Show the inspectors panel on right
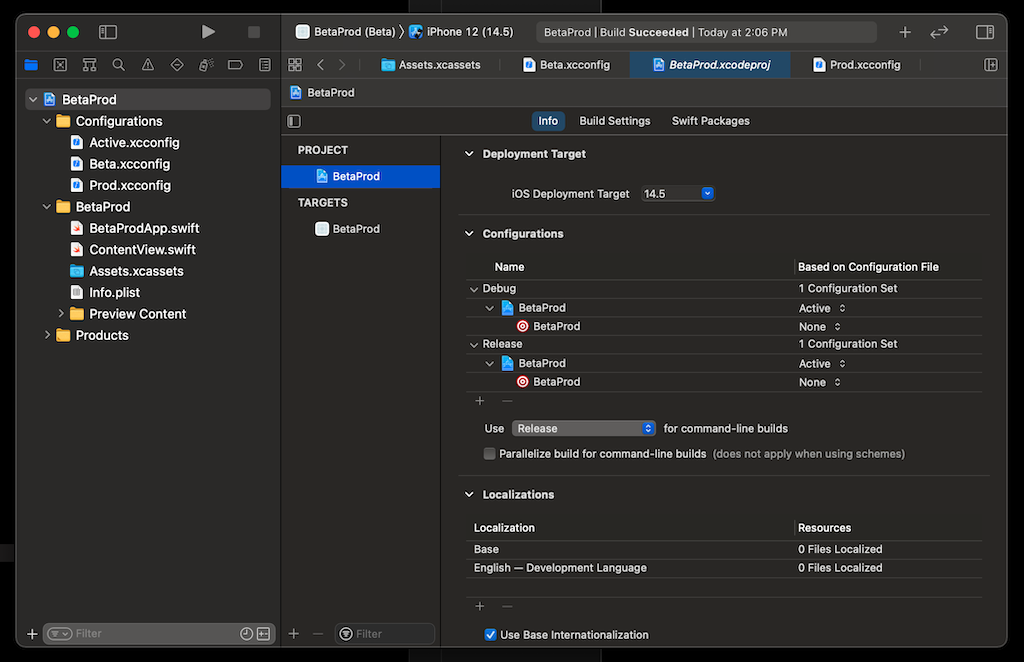1024x662 pixels. pos(985,32)
